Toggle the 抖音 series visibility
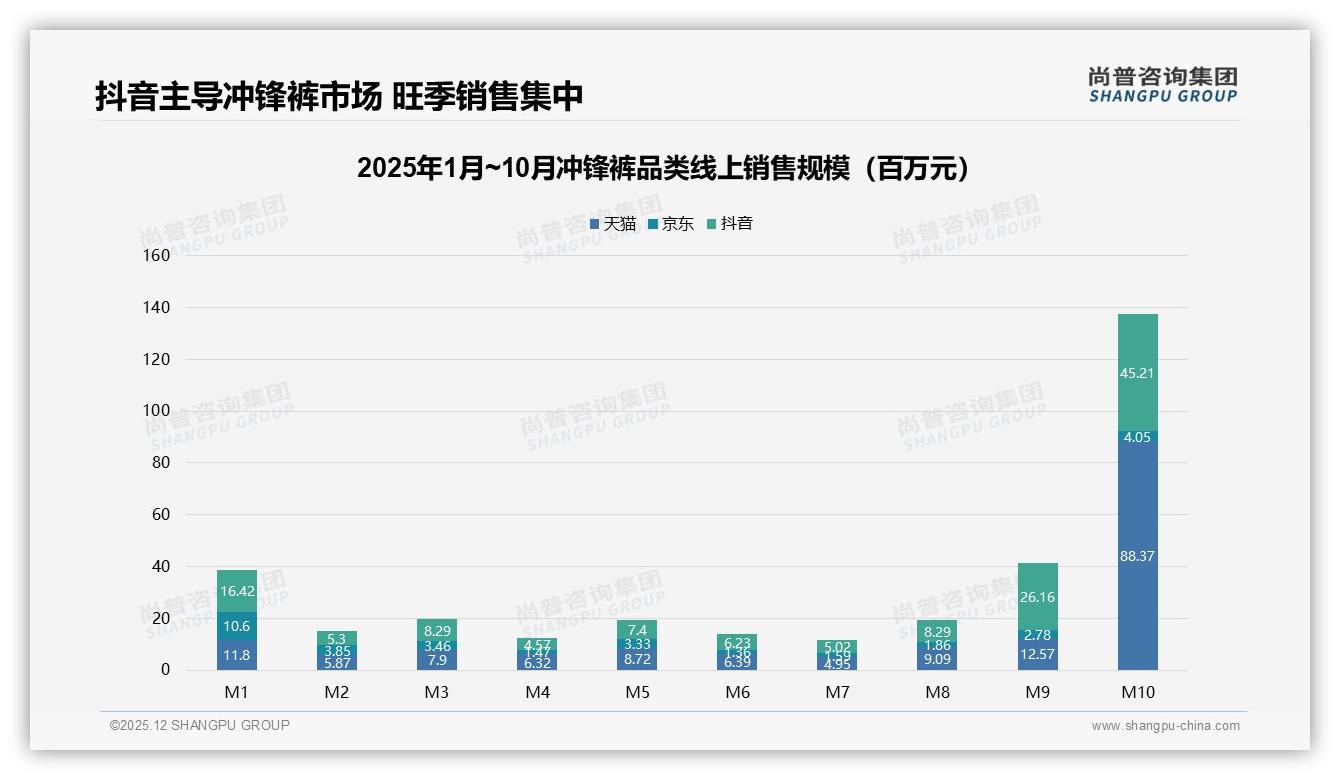The width and height of the screenshot is (1340, 780). click(x=730, y=224)
